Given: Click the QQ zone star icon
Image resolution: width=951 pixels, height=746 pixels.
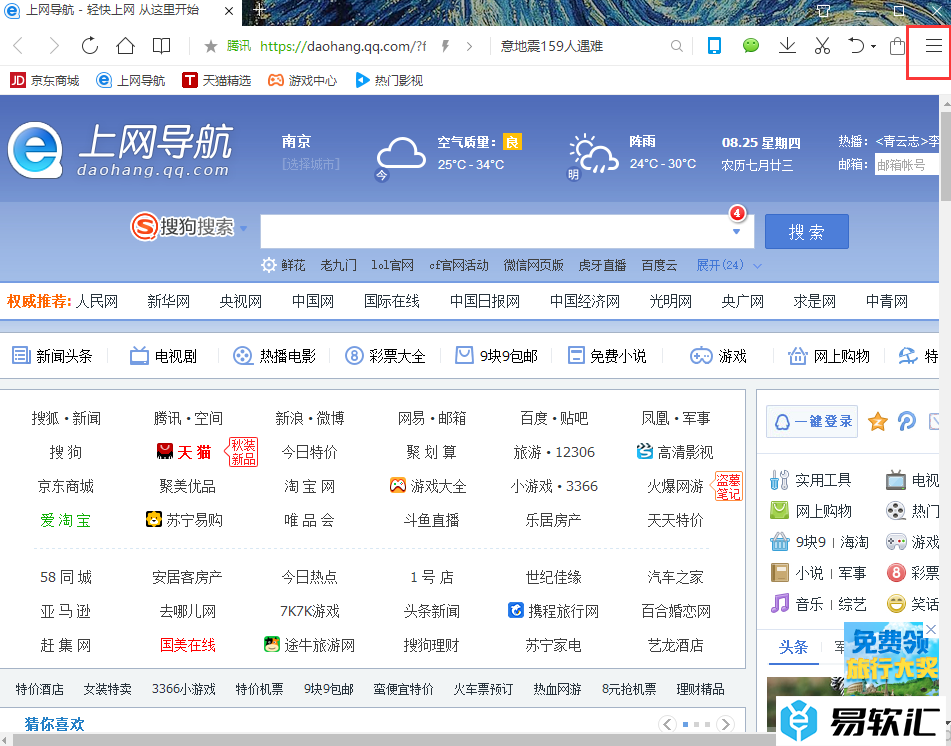Looking at the screenshot, I should point(878,421).
